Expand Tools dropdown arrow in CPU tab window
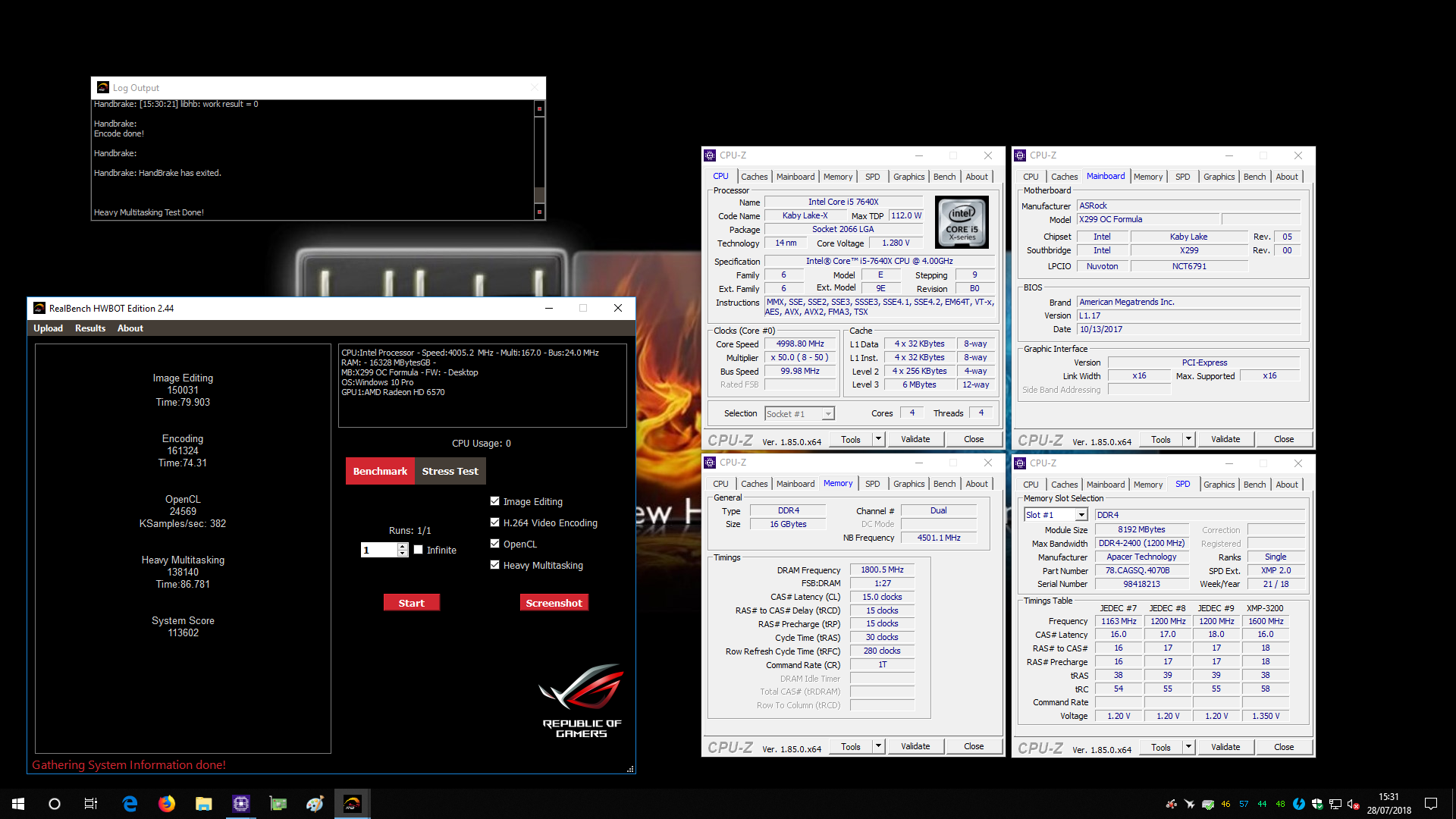 click(878, 439)
